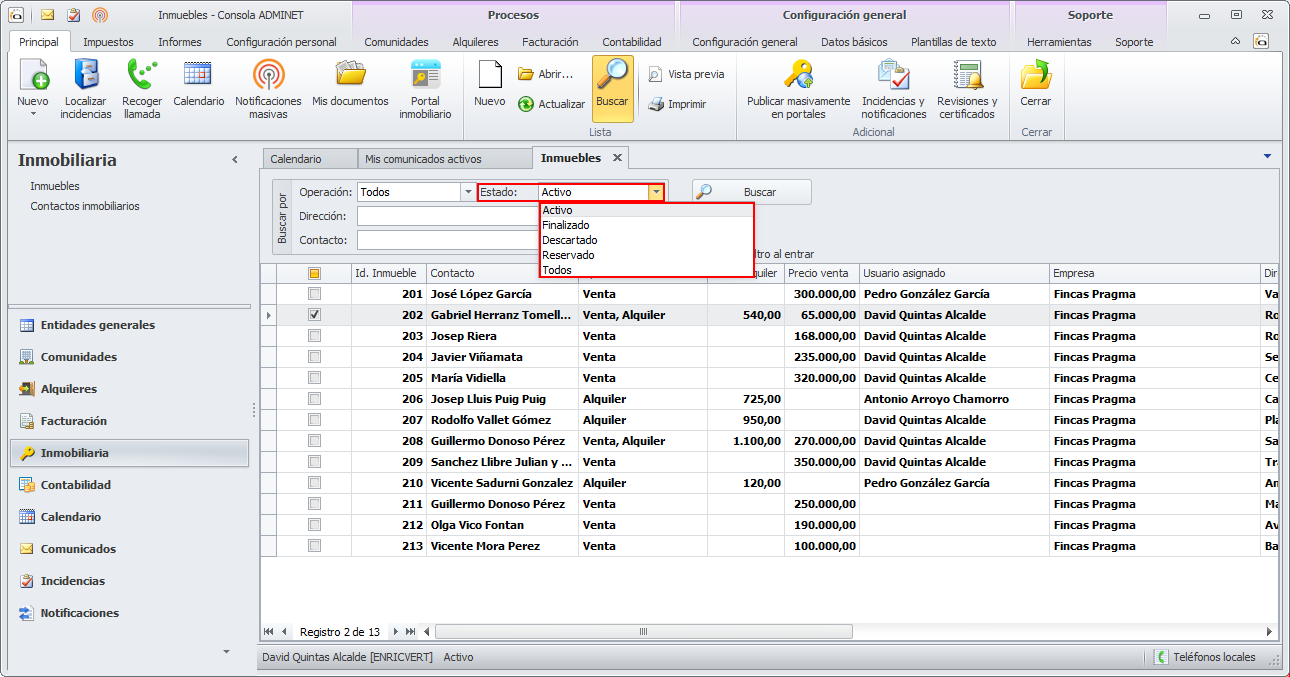The image size is (1290, 677).
Task: Select Reservado from the Estado list
Action: [568, 255]
